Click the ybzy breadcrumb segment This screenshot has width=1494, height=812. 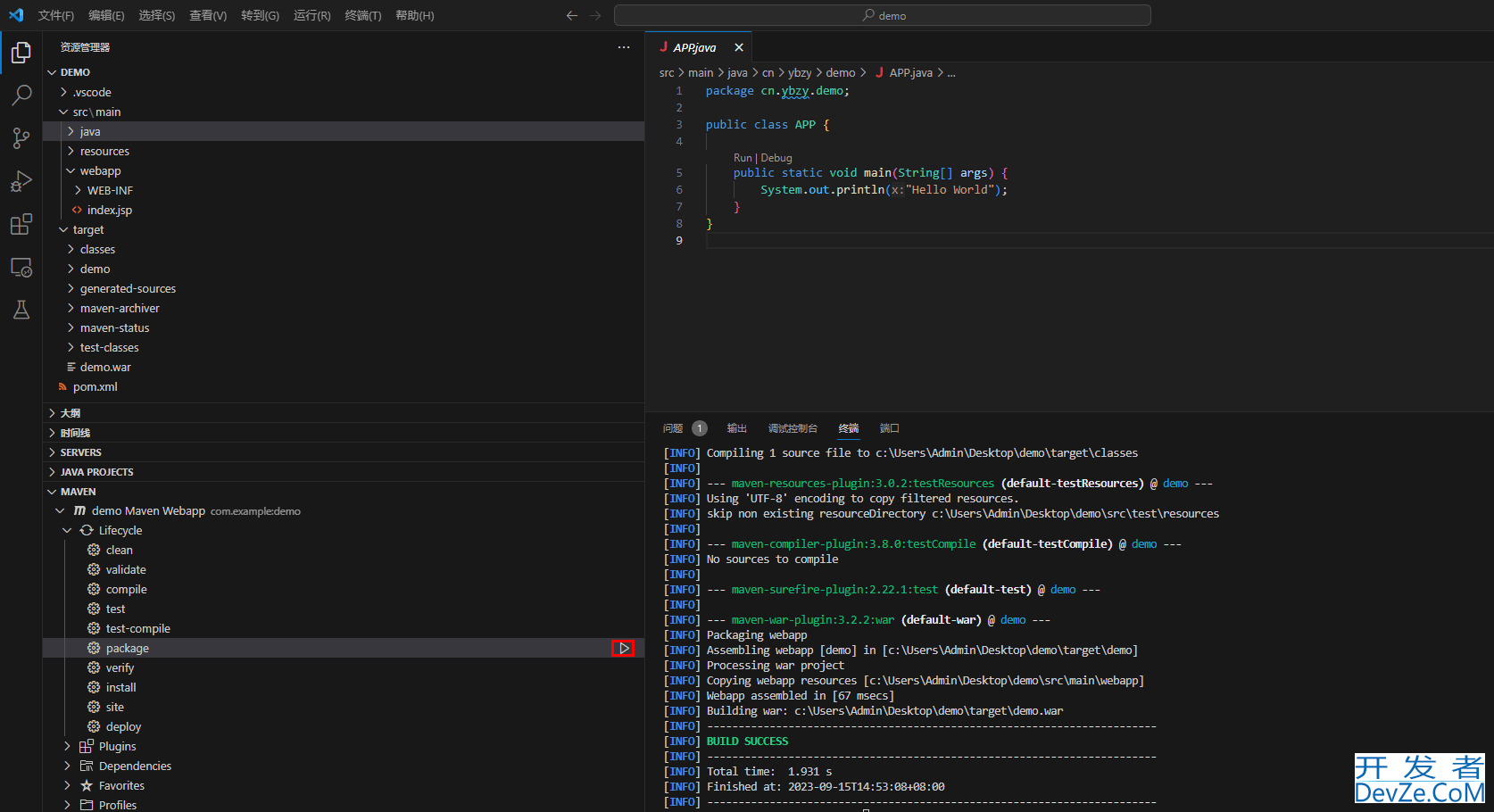tap(800, 73)
